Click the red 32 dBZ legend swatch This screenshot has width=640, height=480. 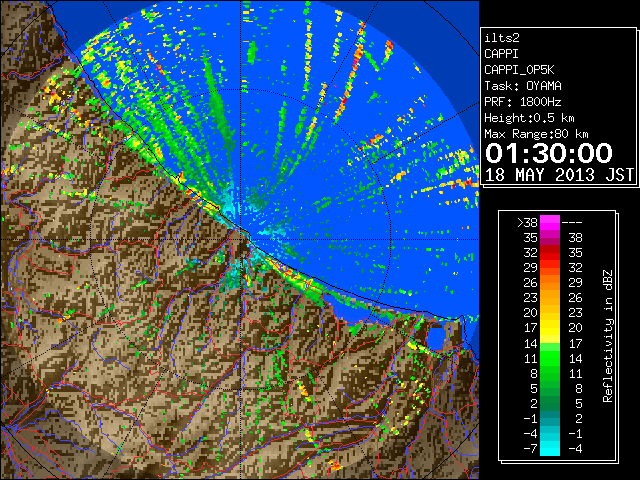click(x=550, y=253)
